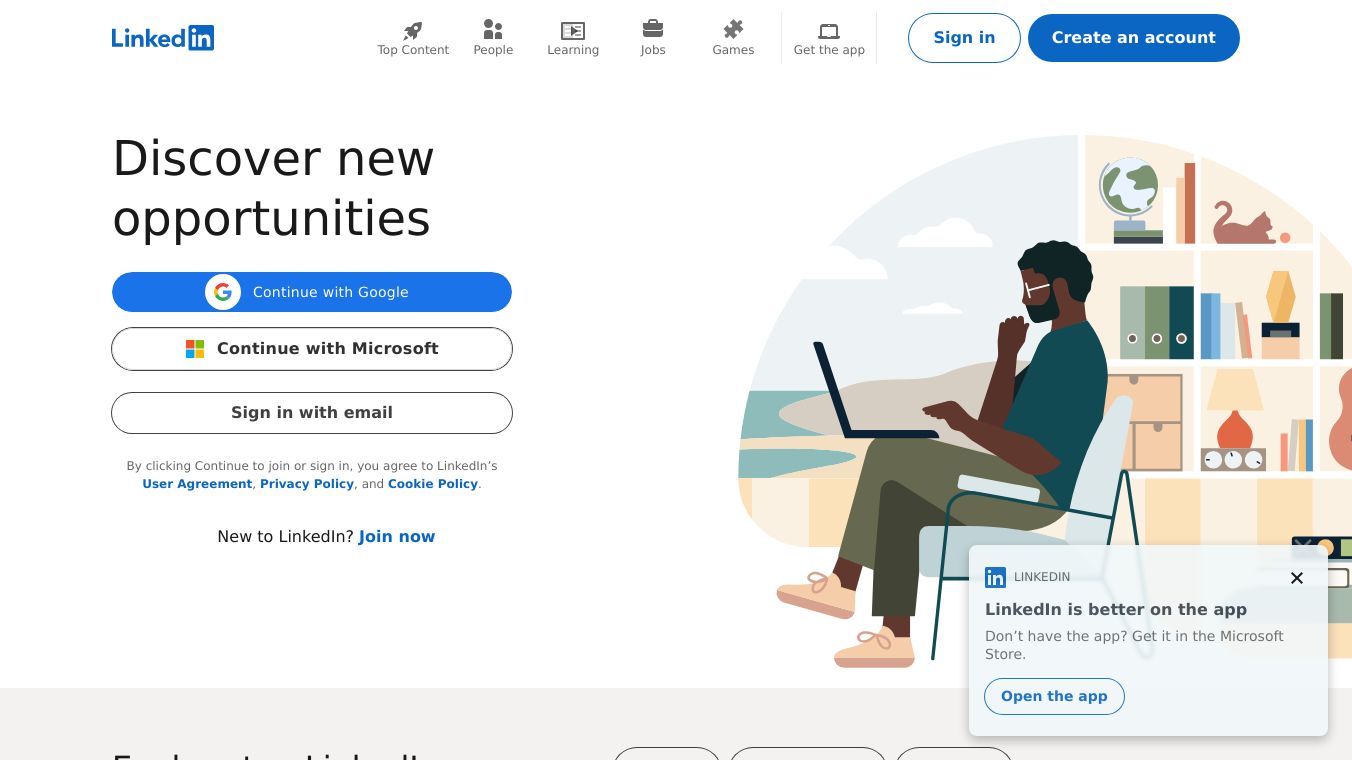This screenshot has width=1352, height=760.
Task: Click the "Discover new opportunities" headline
Action: 273,188
